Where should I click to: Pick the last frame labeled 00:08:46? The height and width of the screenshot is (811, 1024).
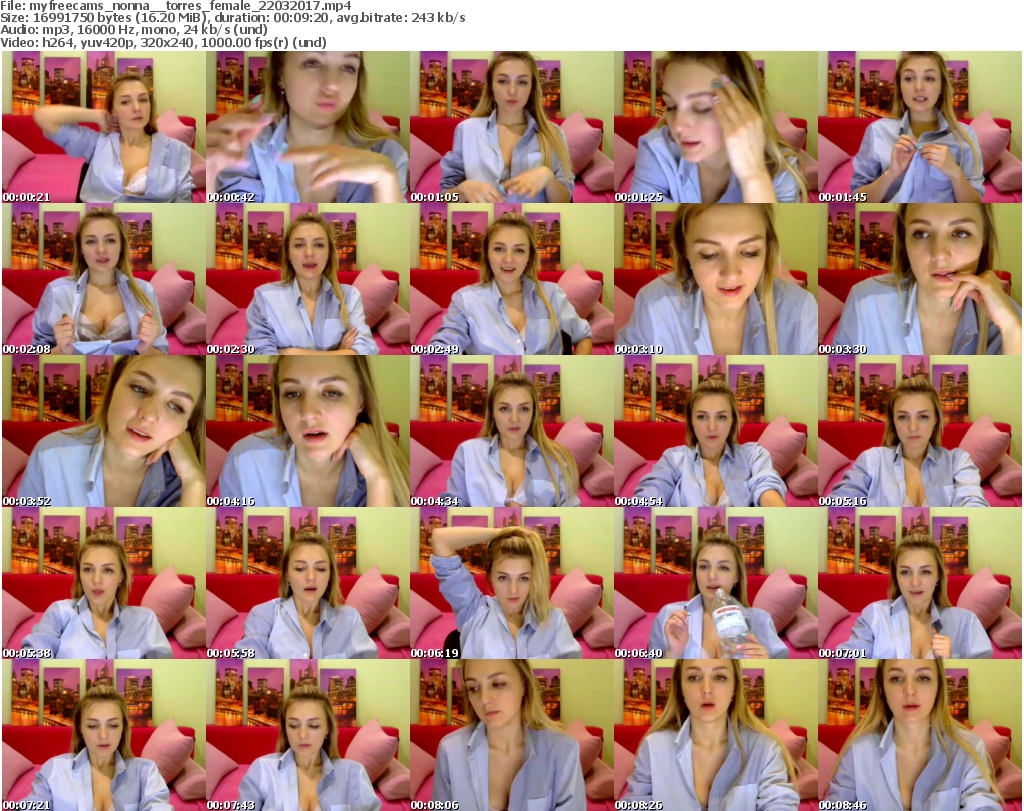[920, 735]
